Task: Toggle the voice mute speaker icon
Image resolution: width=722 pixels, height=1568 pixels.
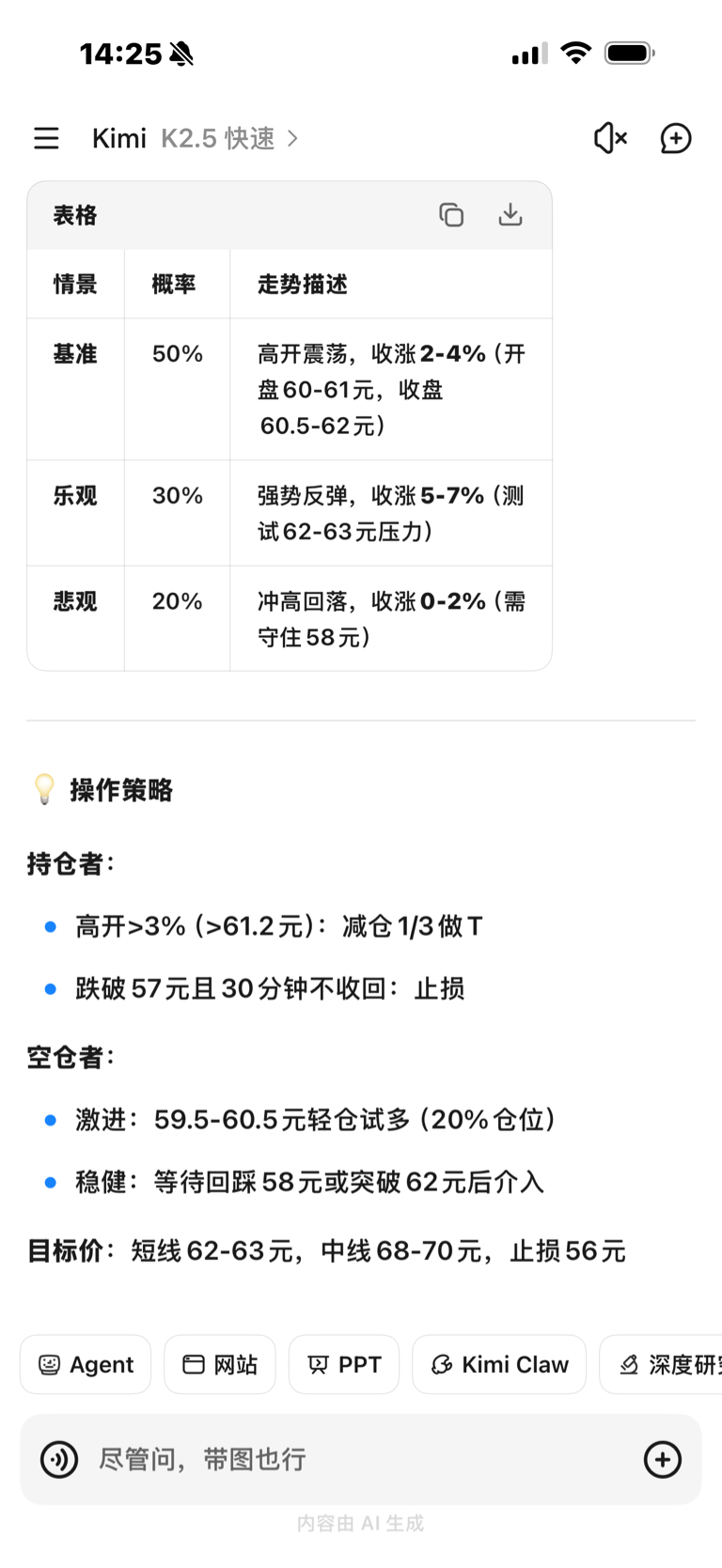Action: (610, 138)
